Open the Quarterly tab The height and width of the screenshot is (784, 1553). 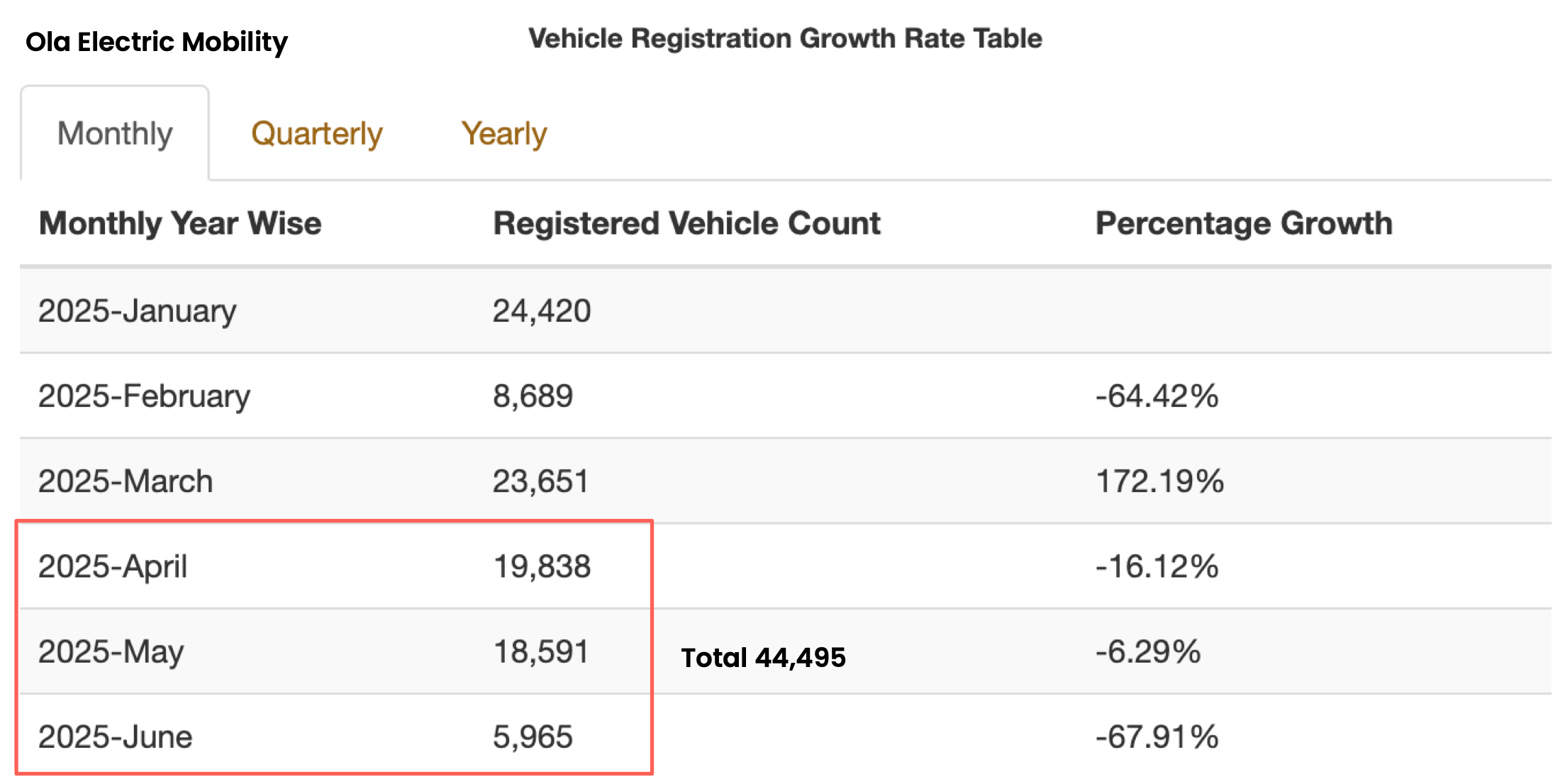(x=316, y=133)
